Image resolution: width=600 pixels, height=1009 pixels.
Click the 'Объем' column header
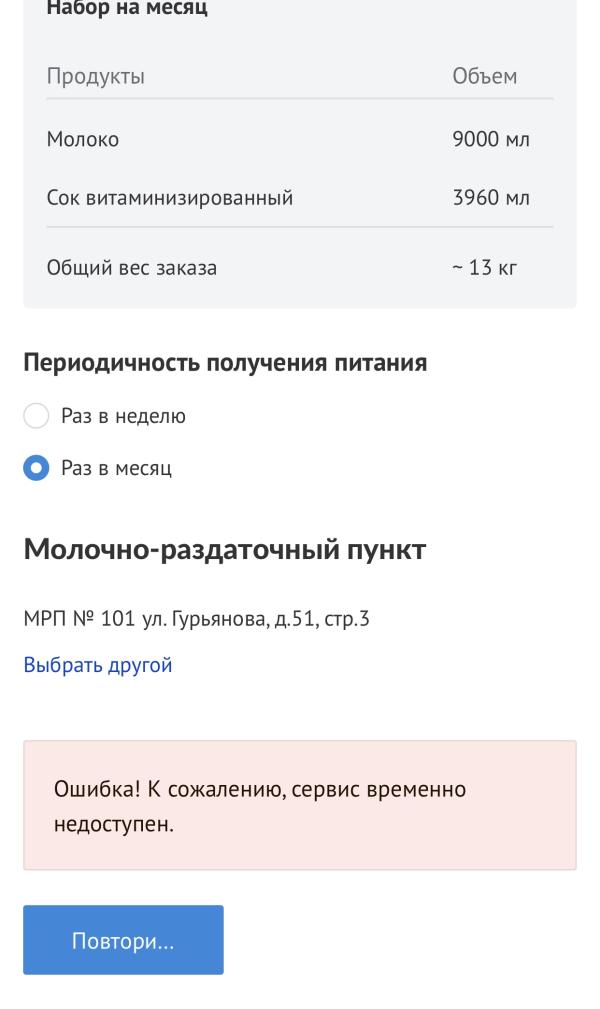[485, 77]
